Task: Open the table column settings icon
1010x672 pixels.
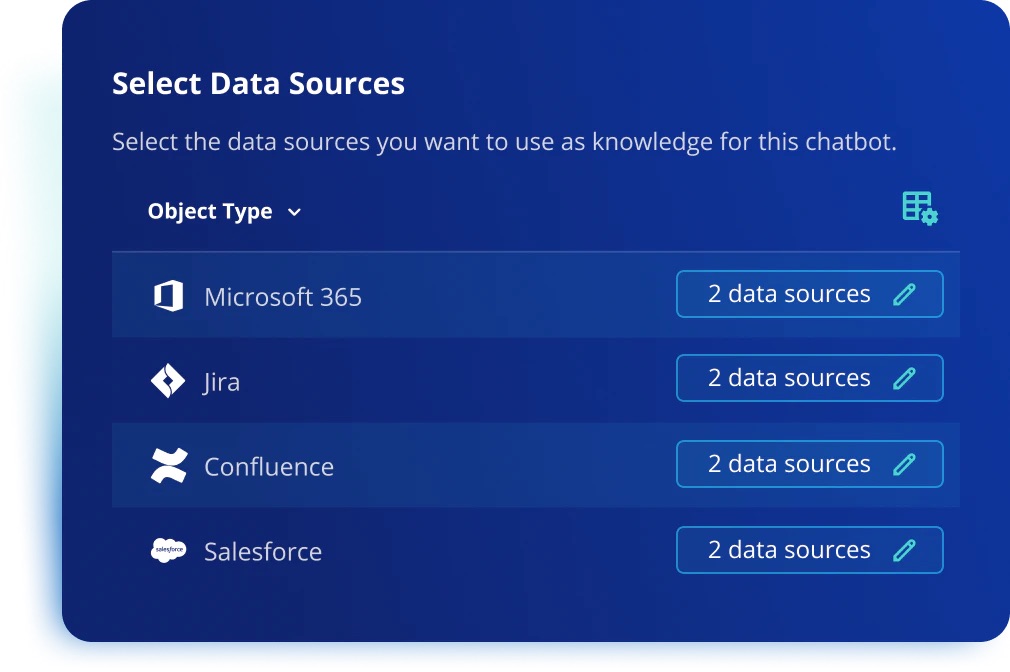Action: pyautogui.click(x=919, y=208)
